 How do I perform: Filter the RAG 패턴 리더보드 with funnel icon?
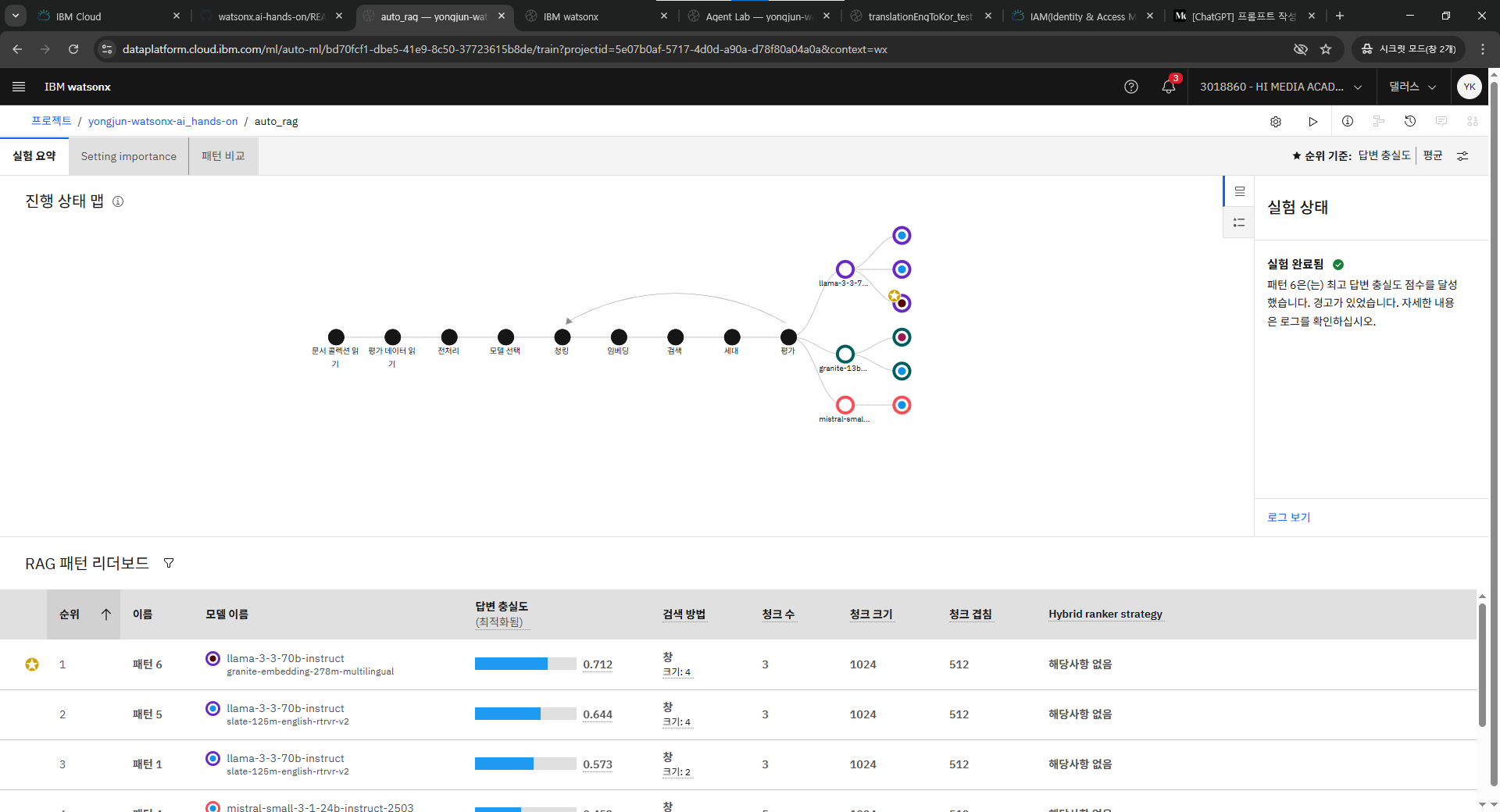click(169, 563)
